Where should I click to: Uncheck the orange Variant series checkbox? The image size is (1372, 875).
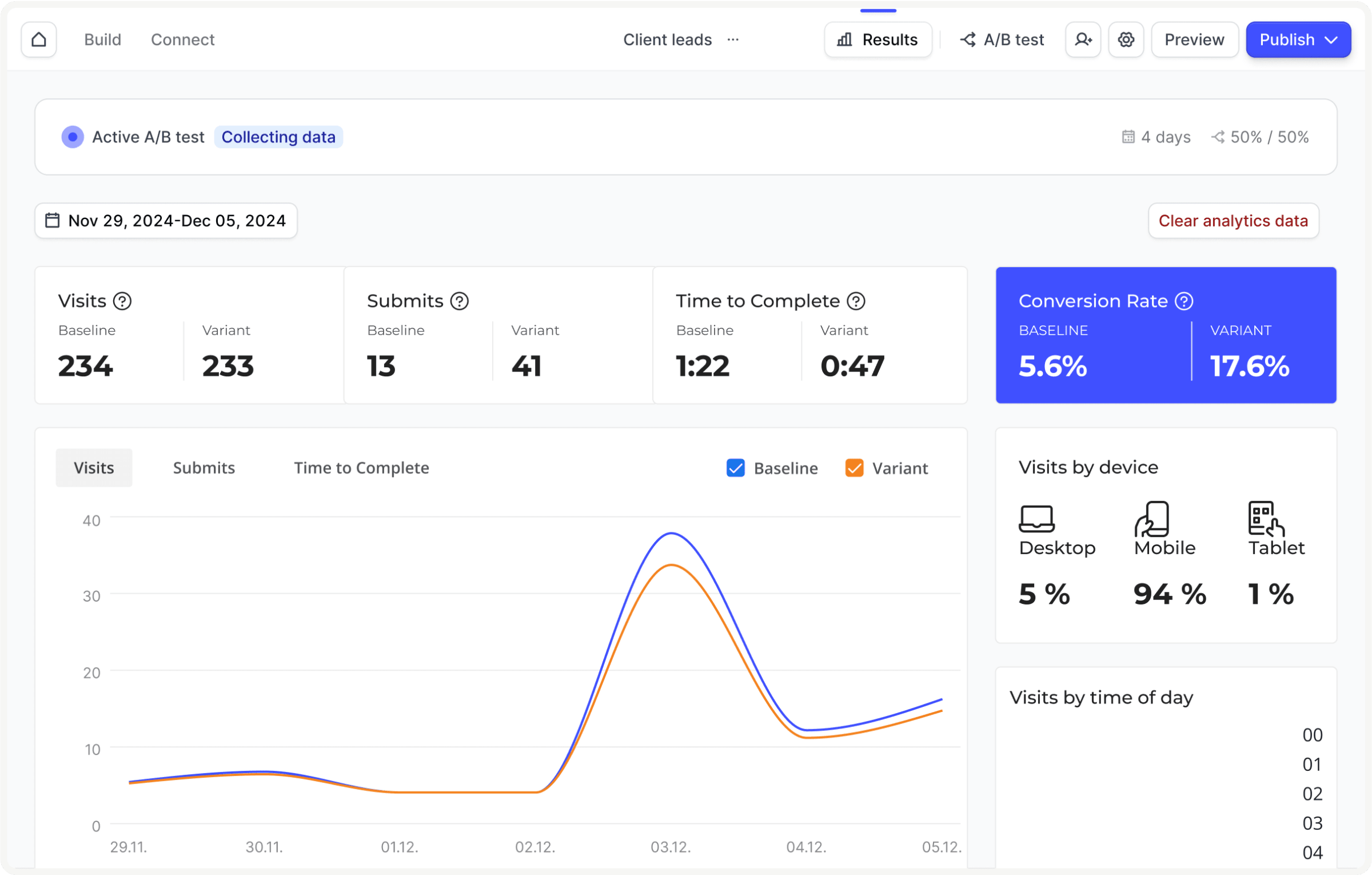(x=854, y=468)
